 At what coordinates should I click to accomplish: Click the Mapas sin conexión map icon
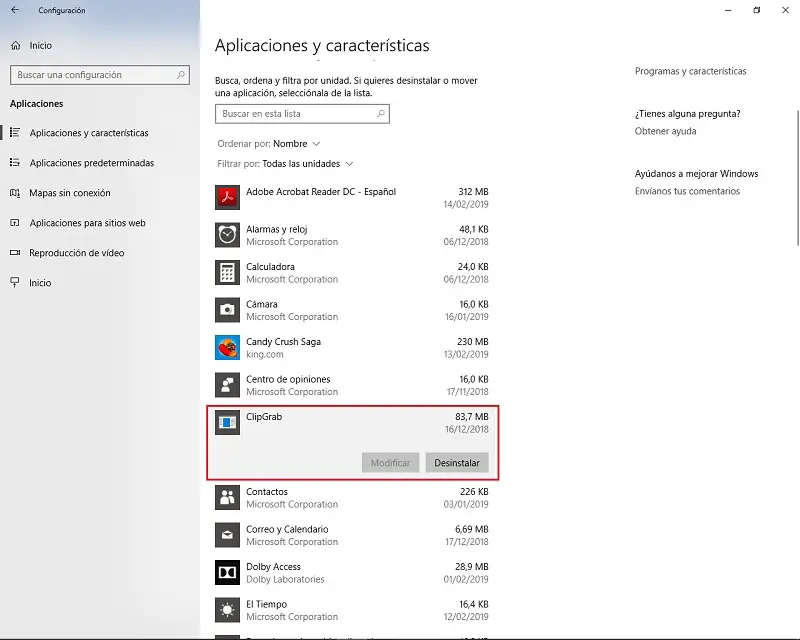(15, 193)
